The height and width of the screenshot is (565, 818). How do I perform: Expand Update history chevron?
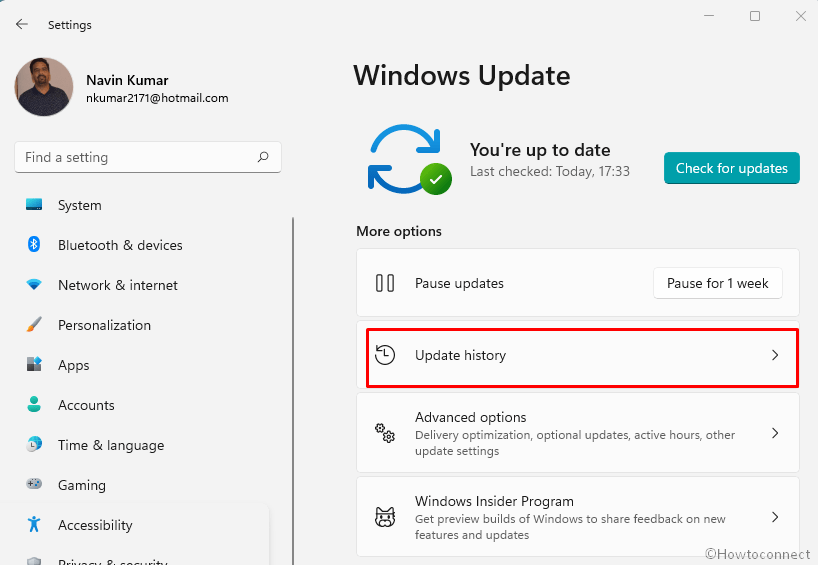(775, 355)
